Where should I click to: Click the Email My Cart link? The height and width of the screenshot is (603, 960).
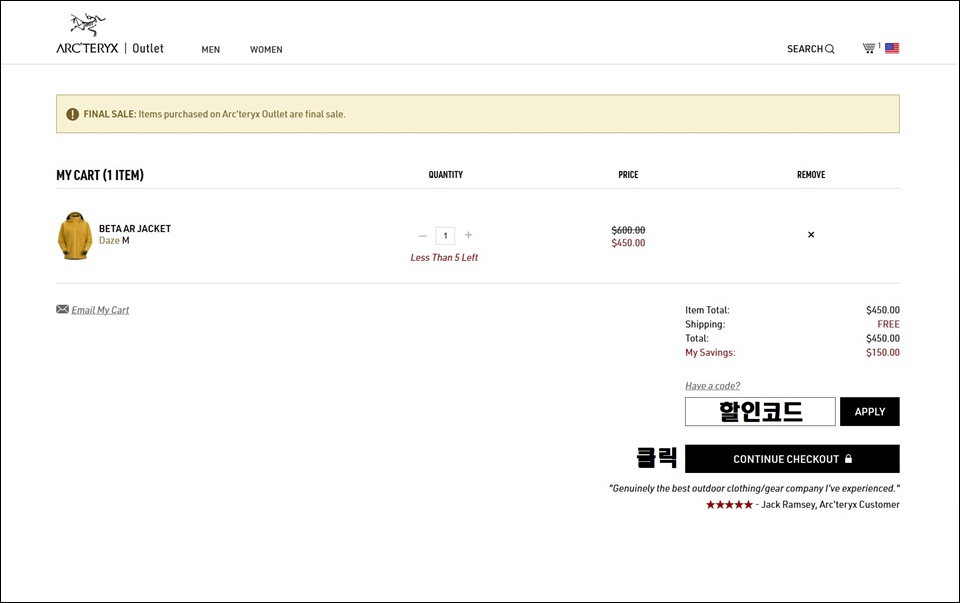pos(100,310)
